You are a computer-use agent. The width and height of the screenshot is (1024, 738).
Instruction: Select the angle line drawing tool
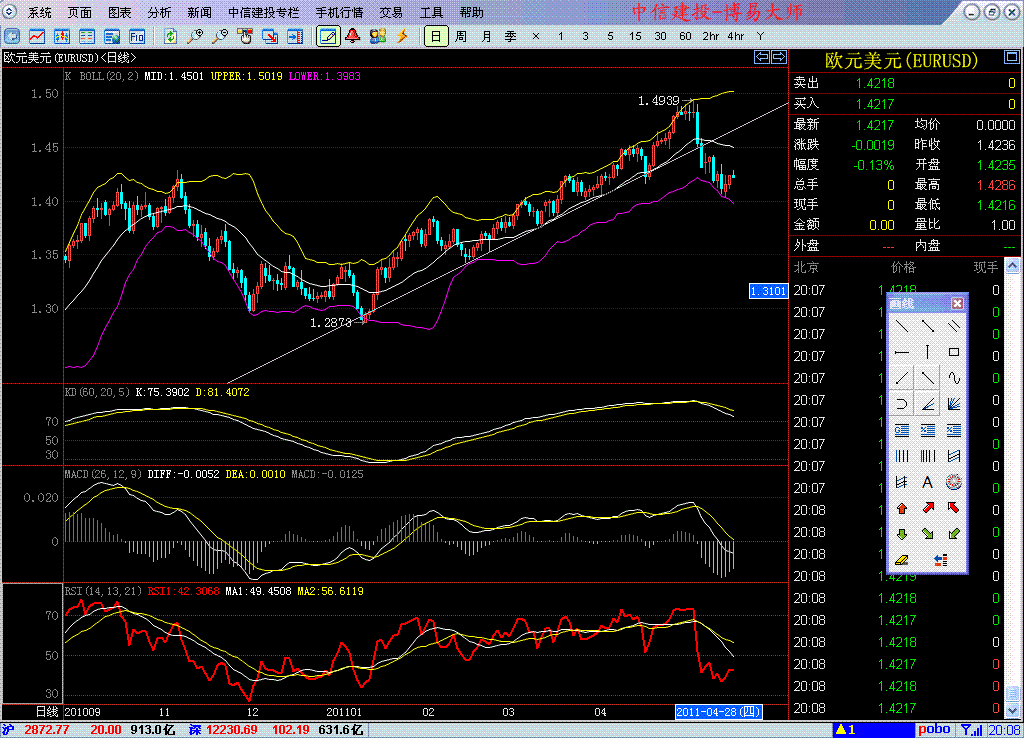[x=927, y=404]
